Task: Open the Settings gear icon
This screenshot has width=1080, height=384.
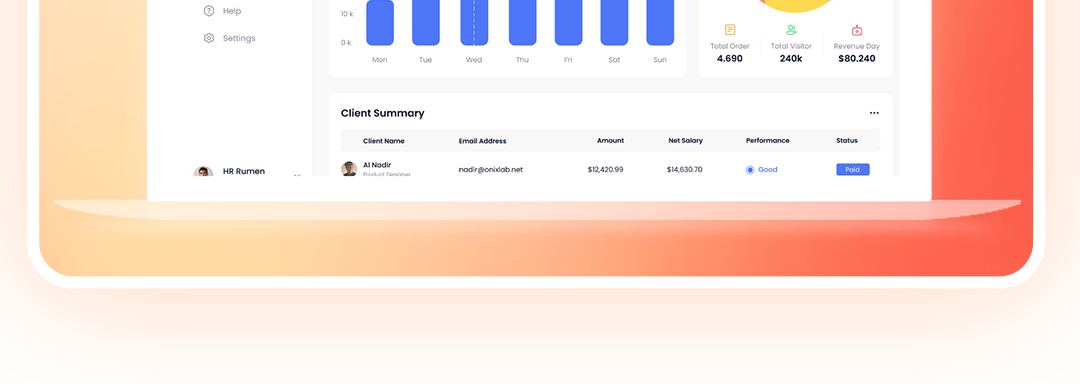Action: (209, 38)
